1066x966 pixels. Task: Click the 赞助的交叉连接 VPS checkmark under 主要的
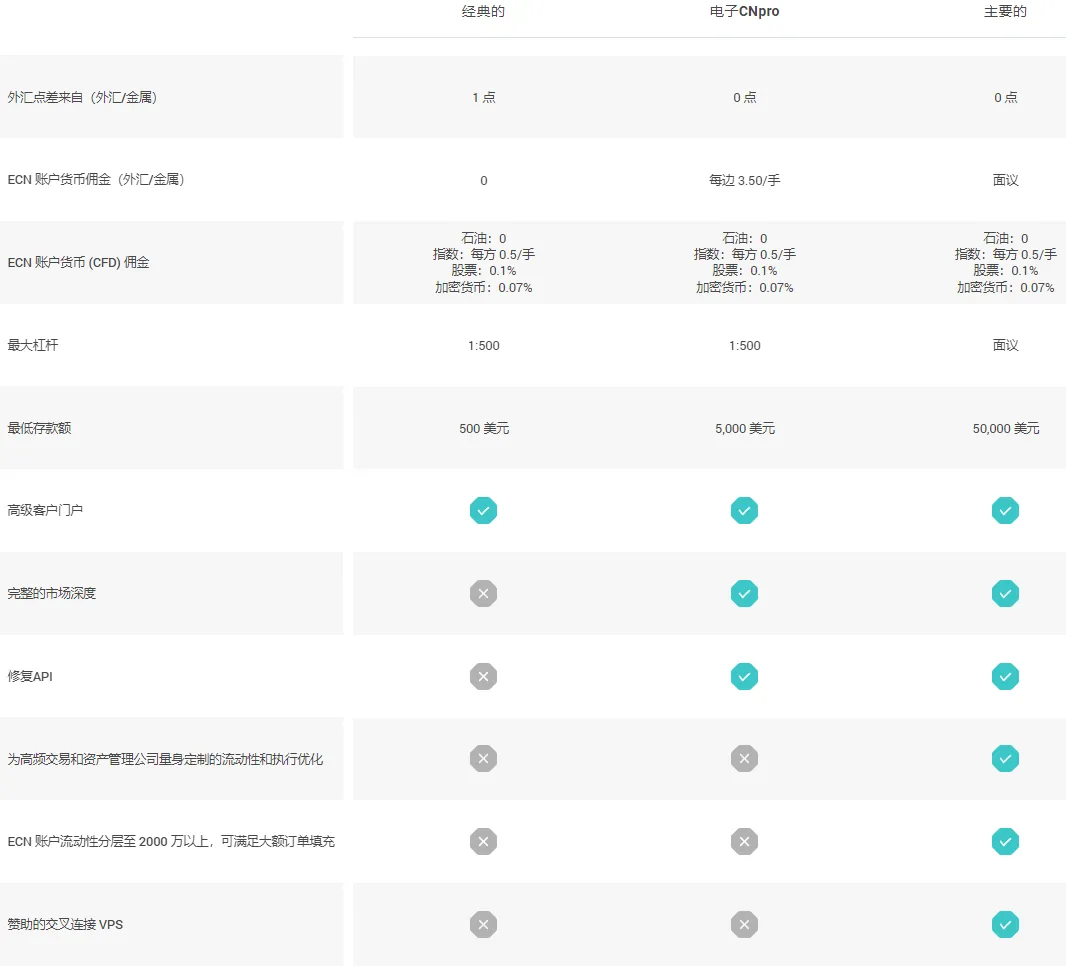(x=1005, y=925)
